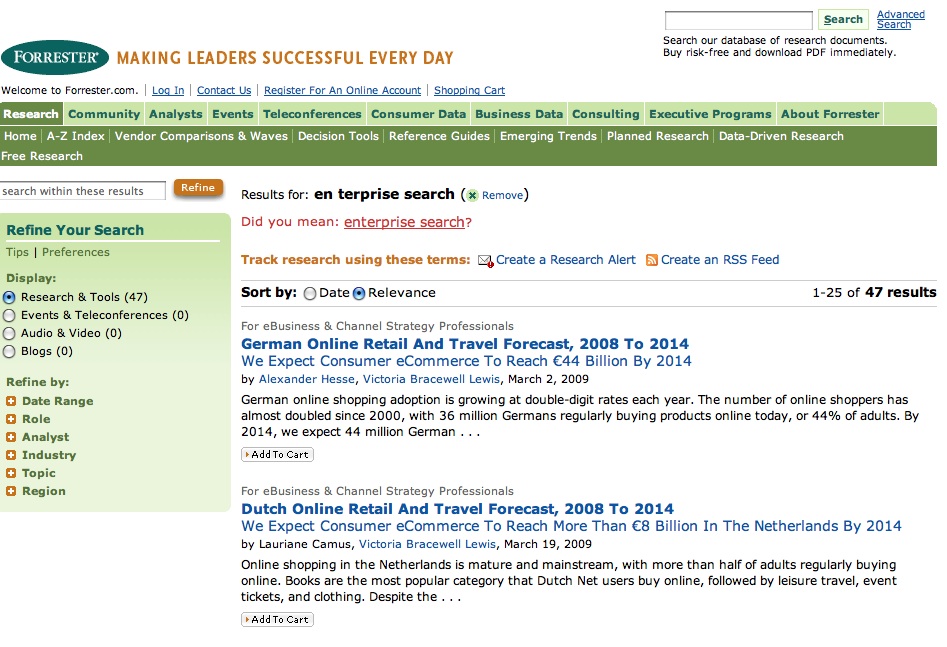Add the Dutch forecast report to cart
The width and height of the screenshot is (947, 647).
point(277,620)
